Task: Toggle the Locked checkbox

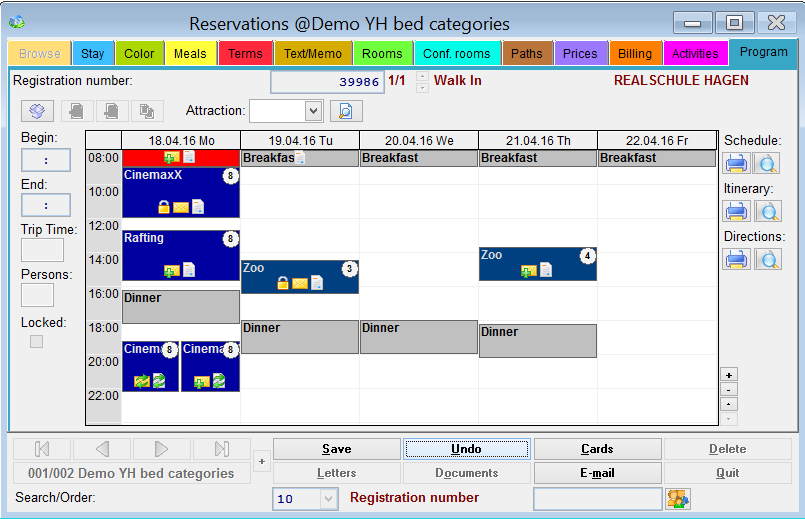Action: coord(36,341)
